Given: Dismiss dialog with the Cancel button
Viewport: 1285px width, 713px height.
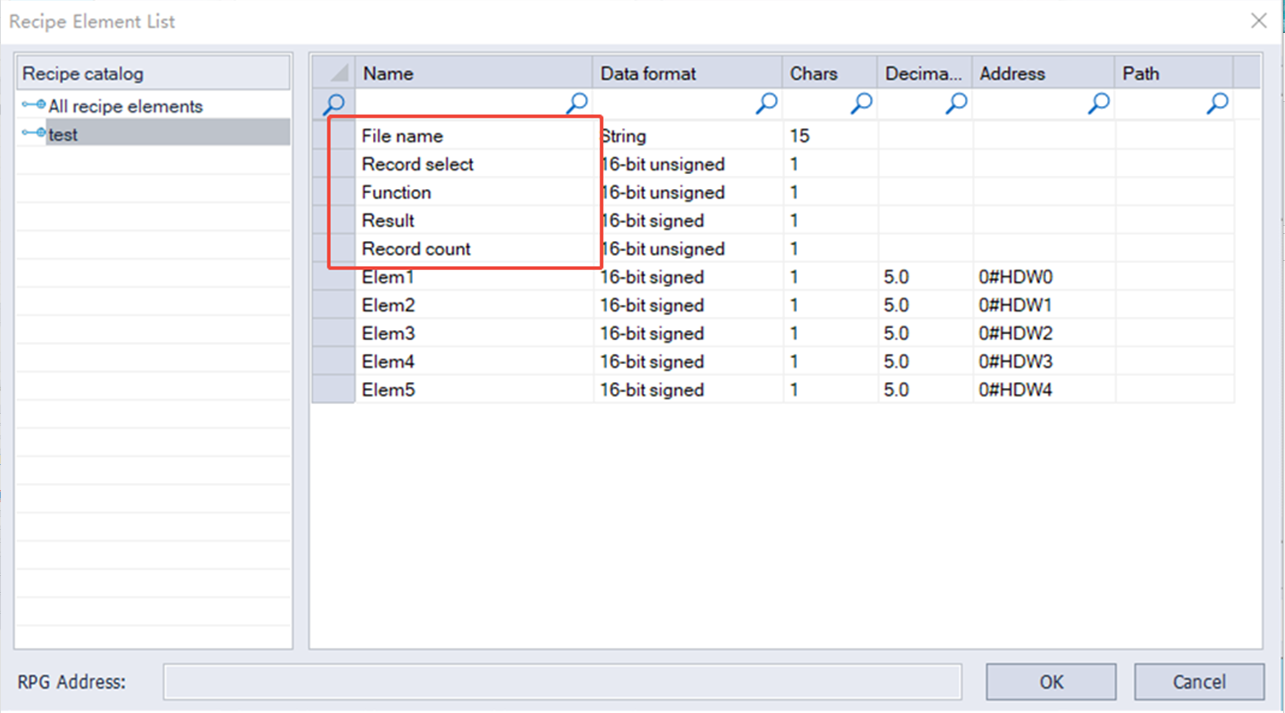Looking at the screenshot, I should coord(1199,682).
